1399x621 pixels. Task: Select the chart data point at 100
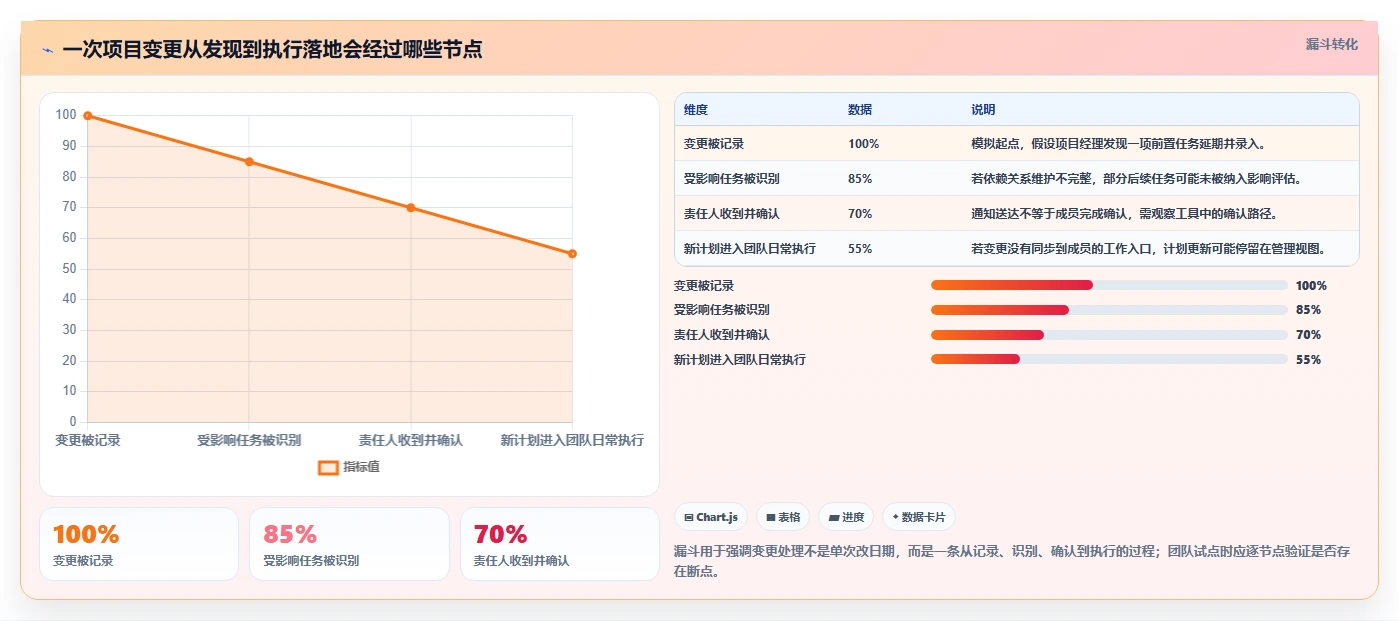[88, 116]
